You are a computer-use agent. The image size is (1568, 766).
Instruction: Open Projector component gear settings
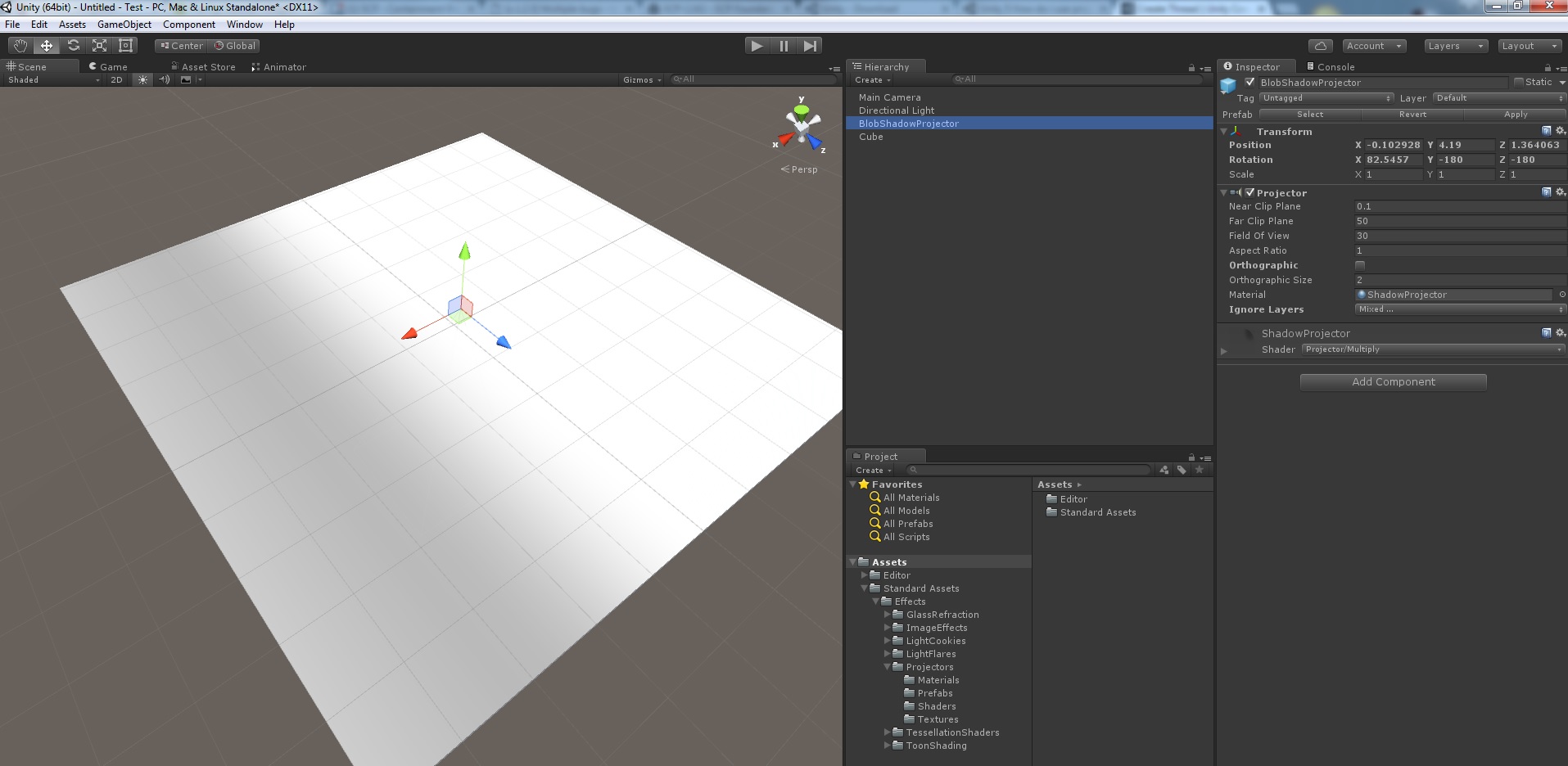1561,192
